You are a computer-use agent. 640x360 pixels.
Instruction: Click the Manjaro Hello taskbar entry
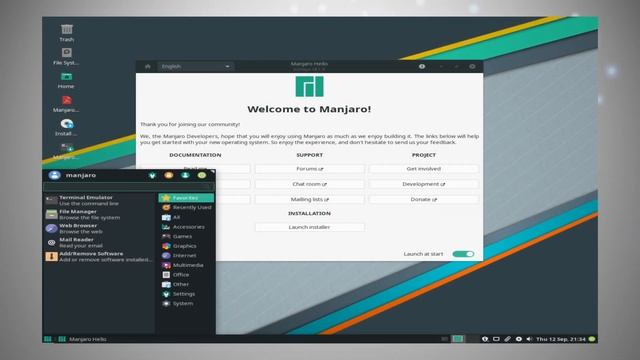(x=82, y=339)
